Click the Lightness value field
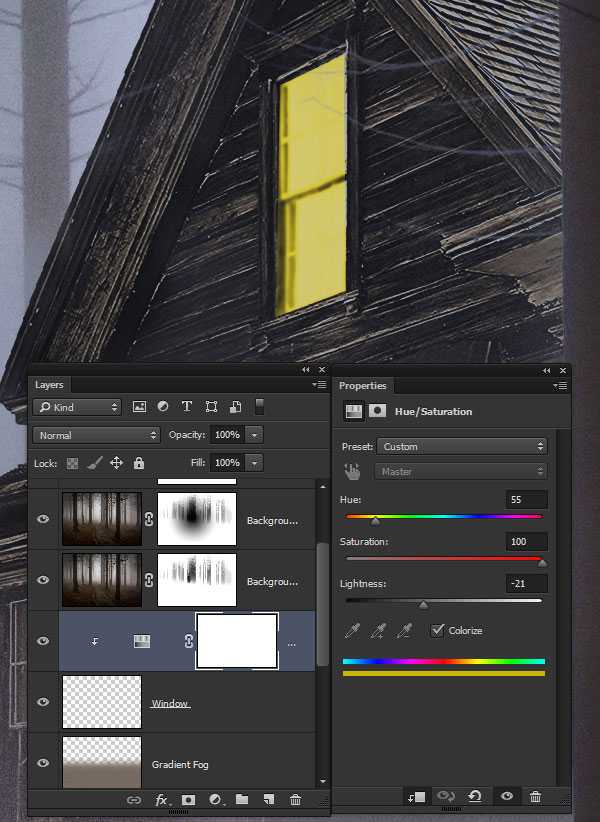 [x=527, y=584]
